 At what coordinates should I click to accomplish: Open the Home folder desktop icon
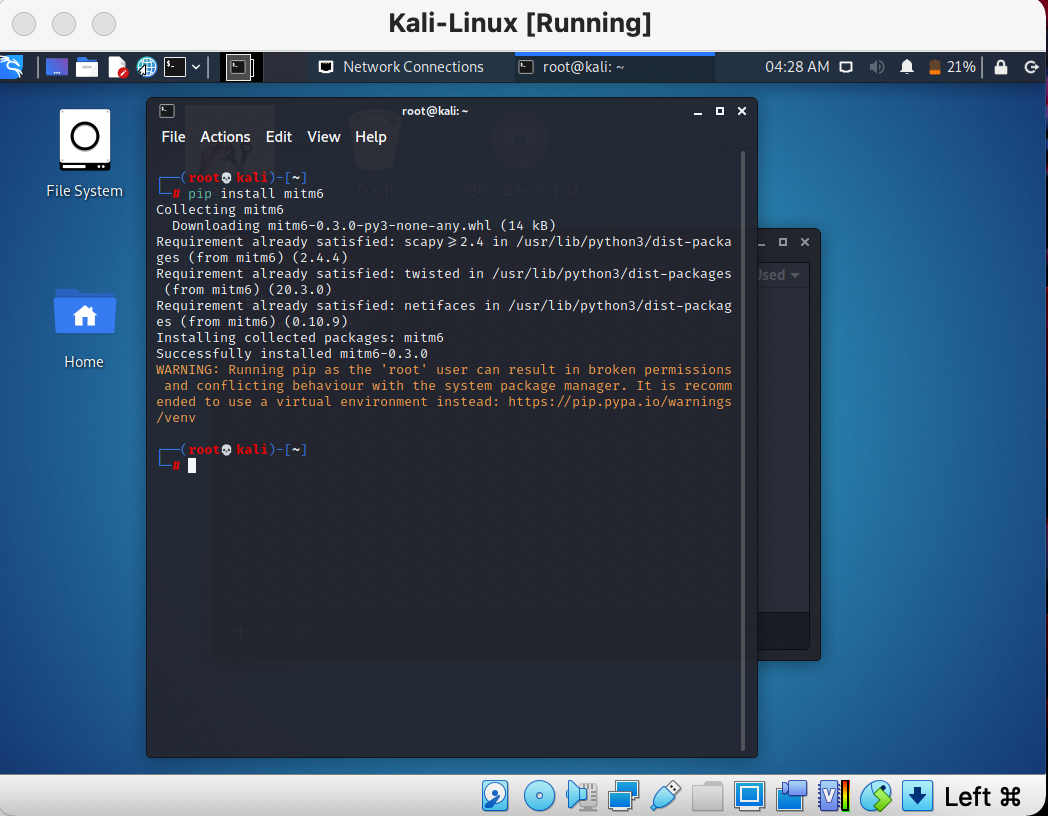pyautogui.click(x=84, y=329)
